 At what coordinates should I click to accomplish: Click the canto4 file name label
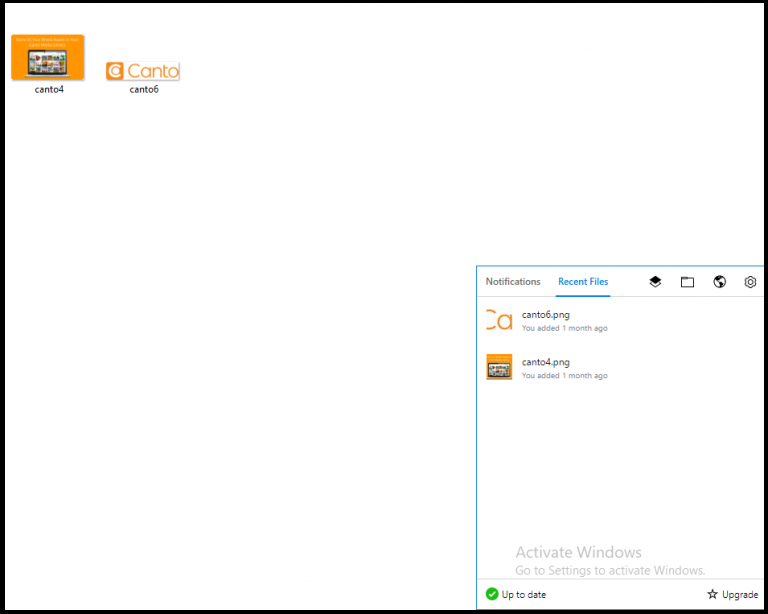click(49, 89)
